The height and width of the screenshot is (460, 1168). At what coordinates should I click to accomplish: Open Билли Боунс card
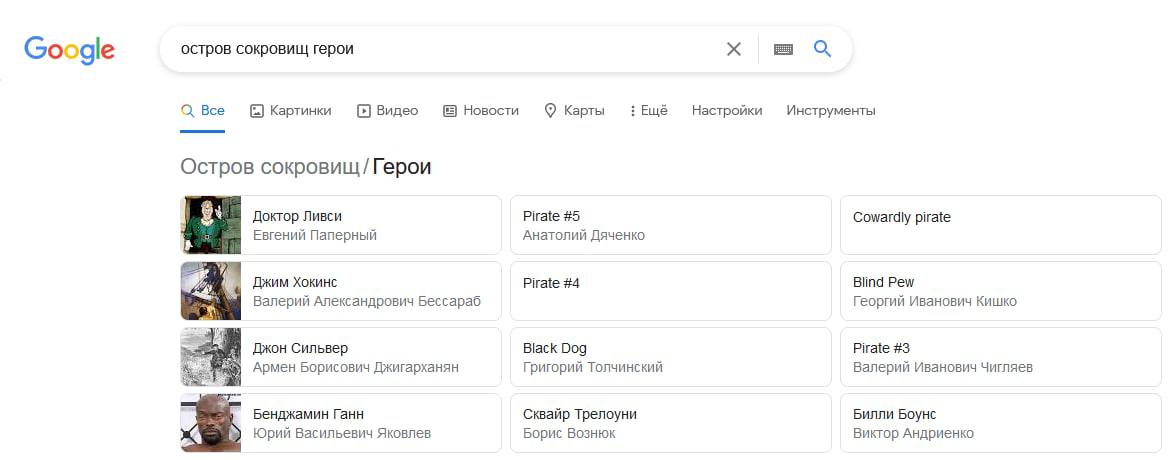coord(1000,423)
